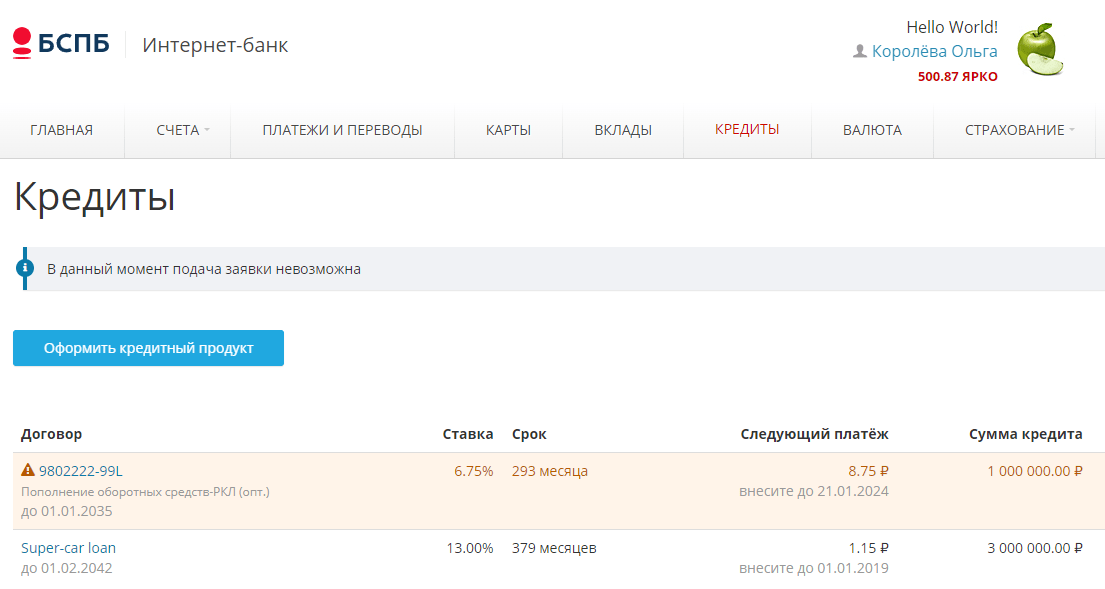Click the notice В данный момент подача заявки невозможна
The width and height of the screenshot is (1105, 589).
click(204, 269)
